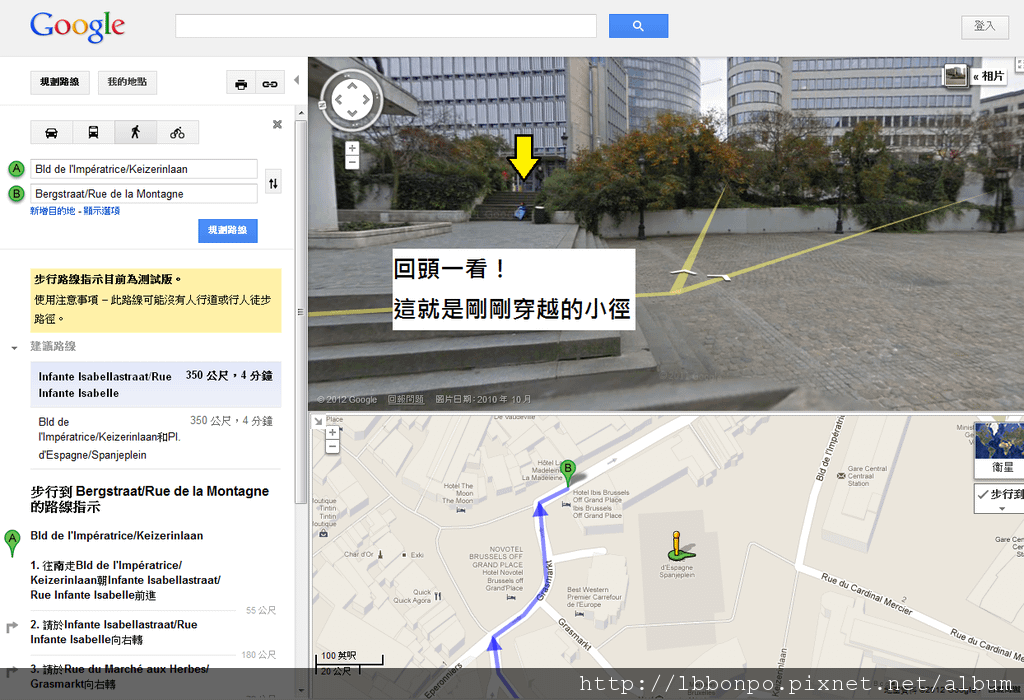Edit start point Bld de l'Impératrice field
The image size is (1024, 700).
[144, 169]
